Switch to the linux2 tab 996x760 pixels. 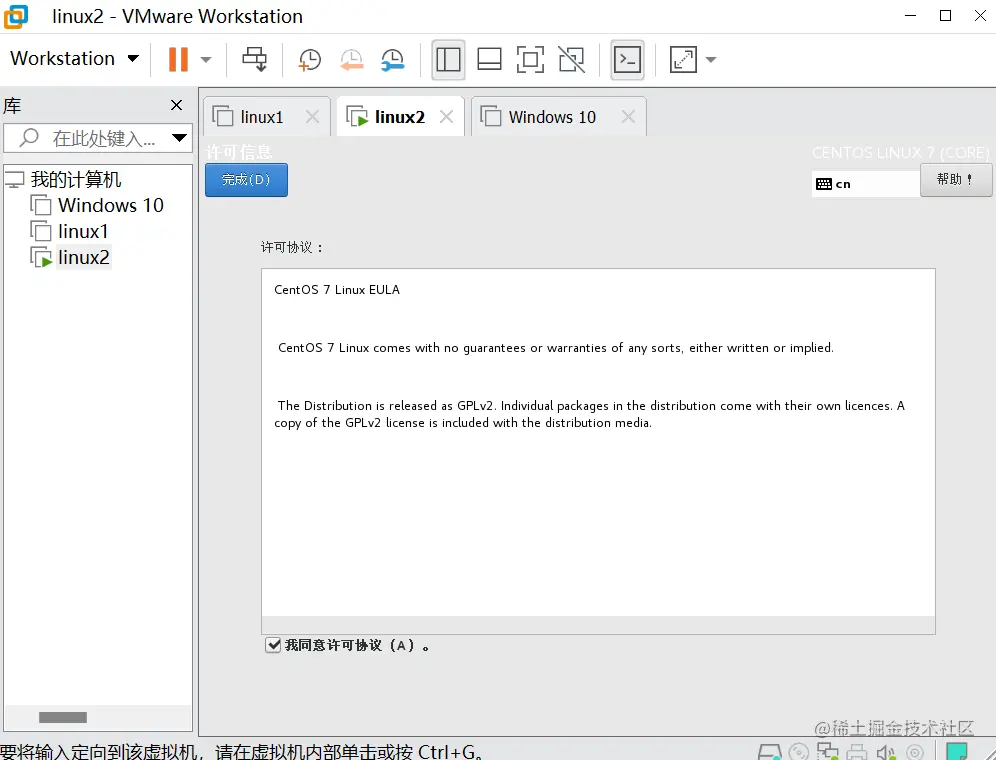(x=400, y=117)
